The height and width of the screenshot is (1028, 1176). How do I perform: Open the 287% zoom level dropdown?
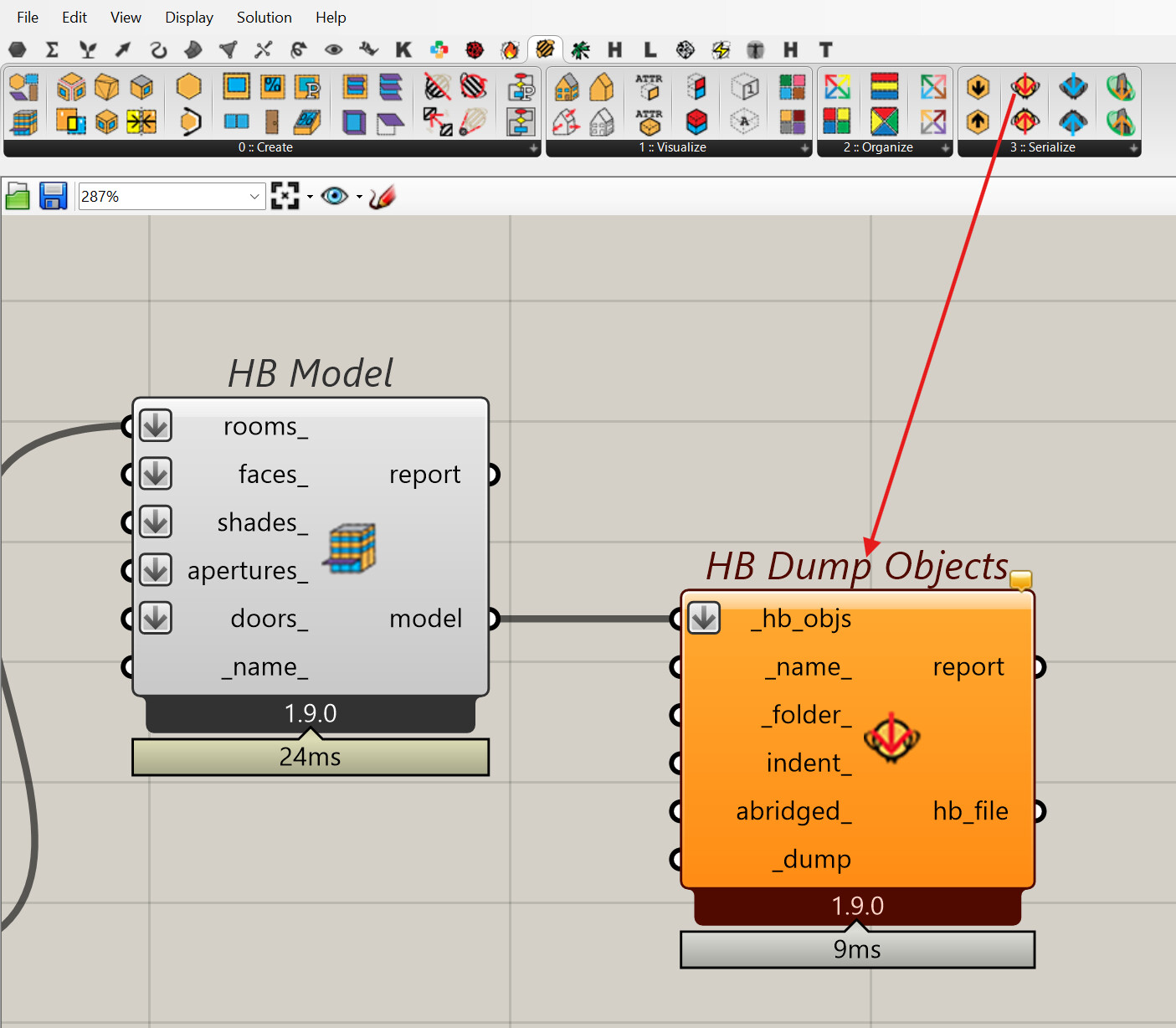[254, 197]
